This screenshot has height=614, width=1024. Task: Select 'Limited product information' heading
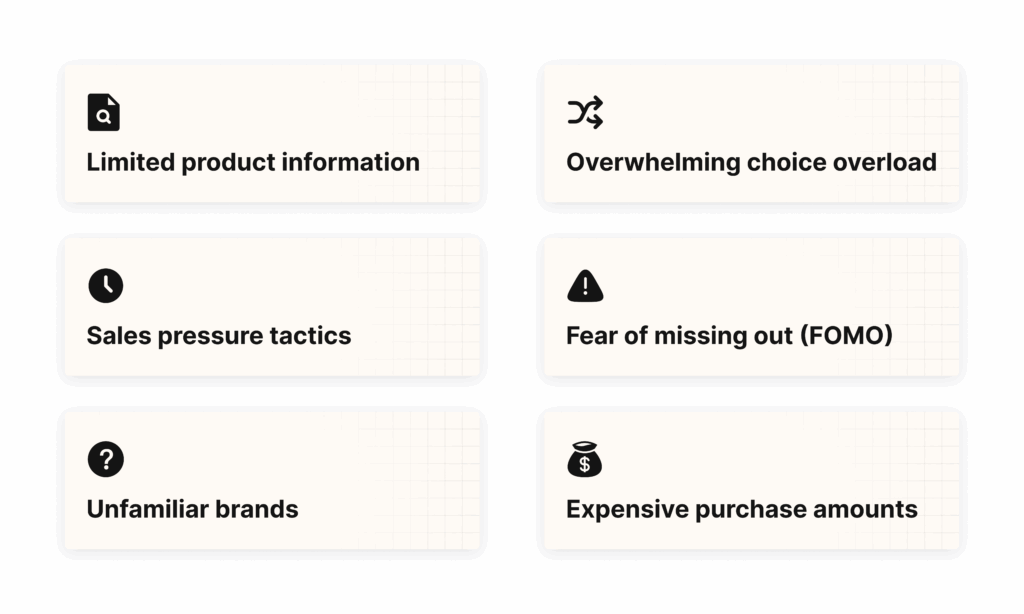point(253,162)
